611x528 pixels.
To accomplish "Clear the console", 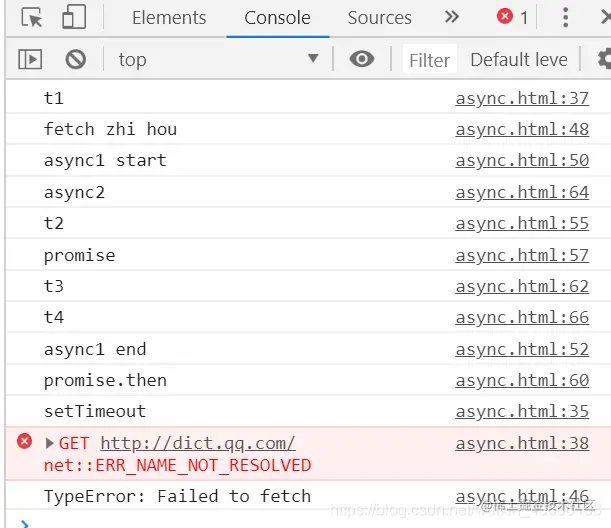I will (x=76, y=60).
